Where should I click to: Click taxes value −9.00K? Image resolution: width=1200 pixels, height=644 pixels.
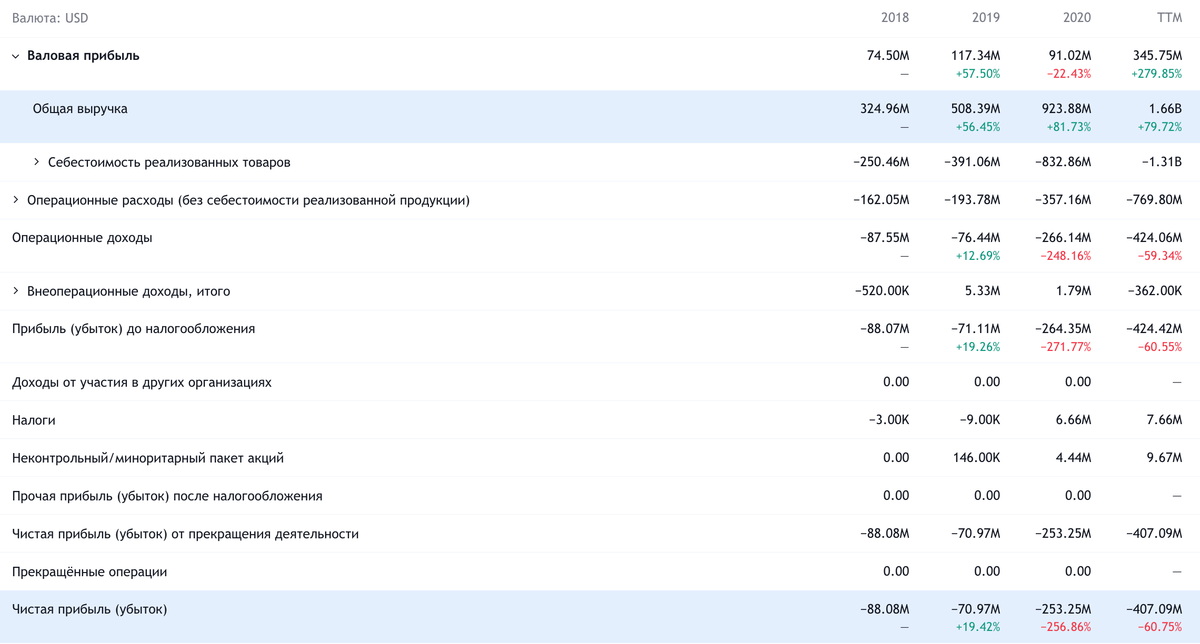[979, 420]
